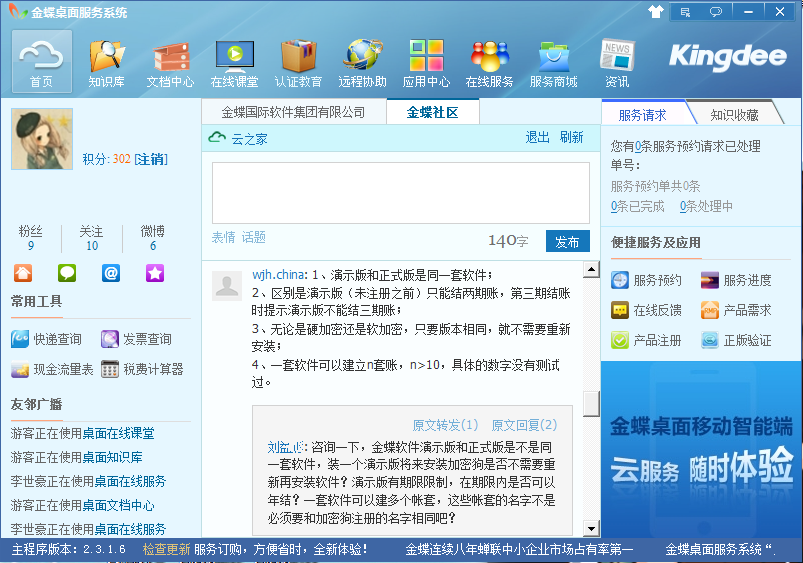Click inside the post text box
Image resolution: width=803 pixels, height=563 pixels.
[401, 193]
